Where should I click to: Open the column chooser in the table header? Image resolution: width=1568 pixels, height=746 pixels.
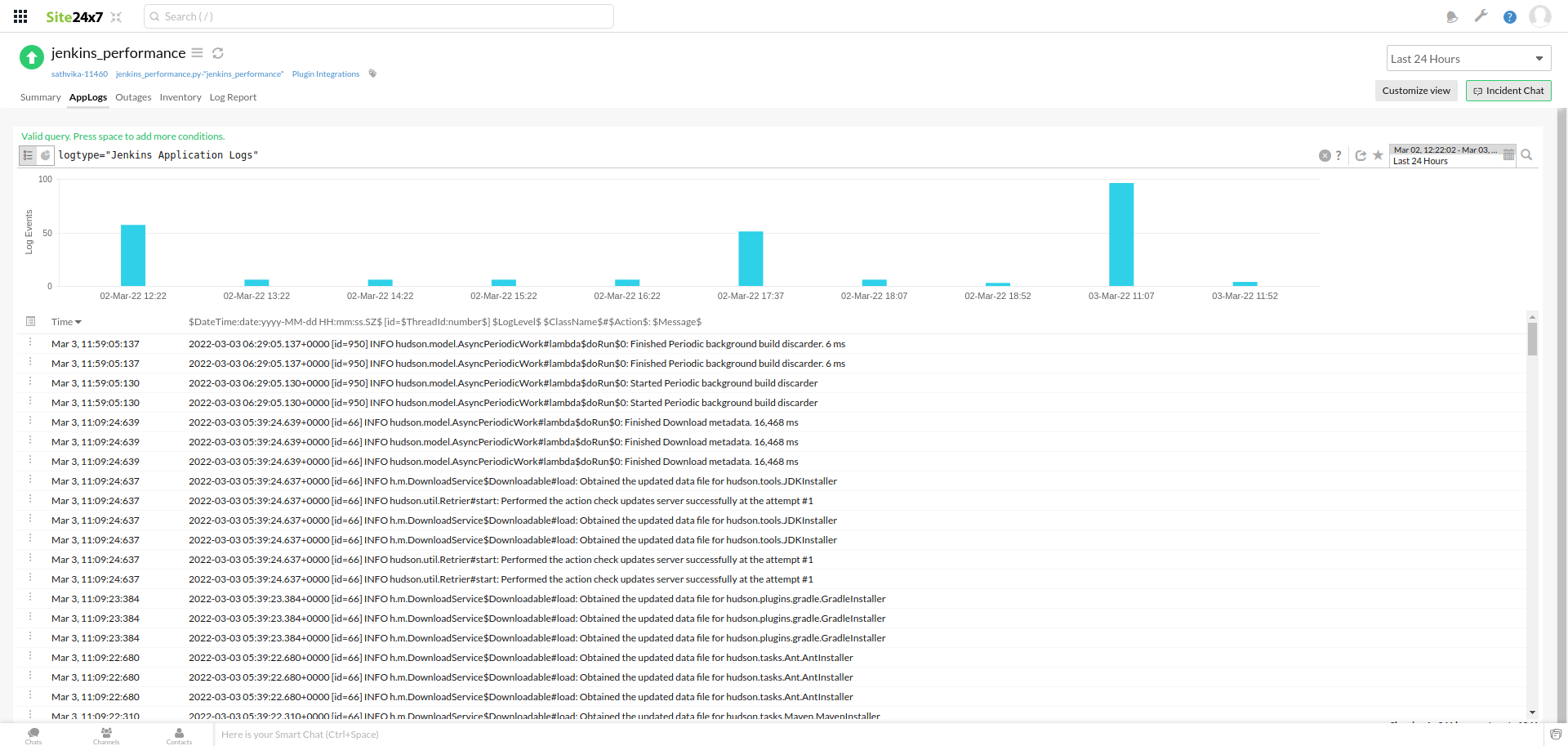click(30, 321)
